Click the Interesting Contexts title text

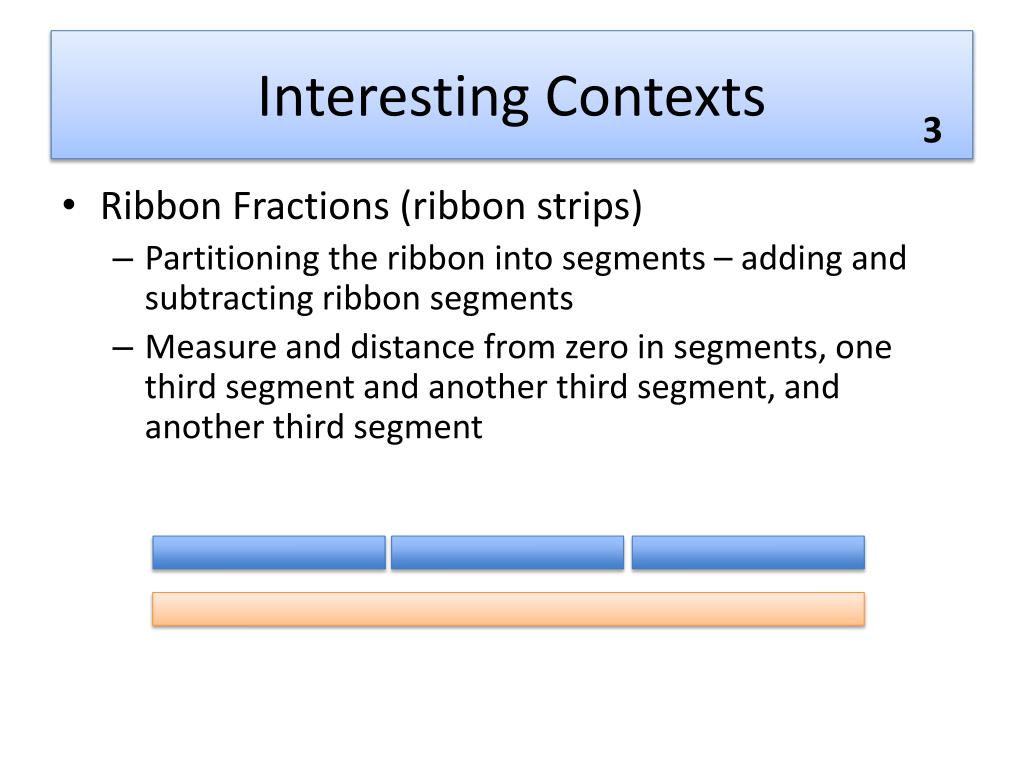pos(511,97)
